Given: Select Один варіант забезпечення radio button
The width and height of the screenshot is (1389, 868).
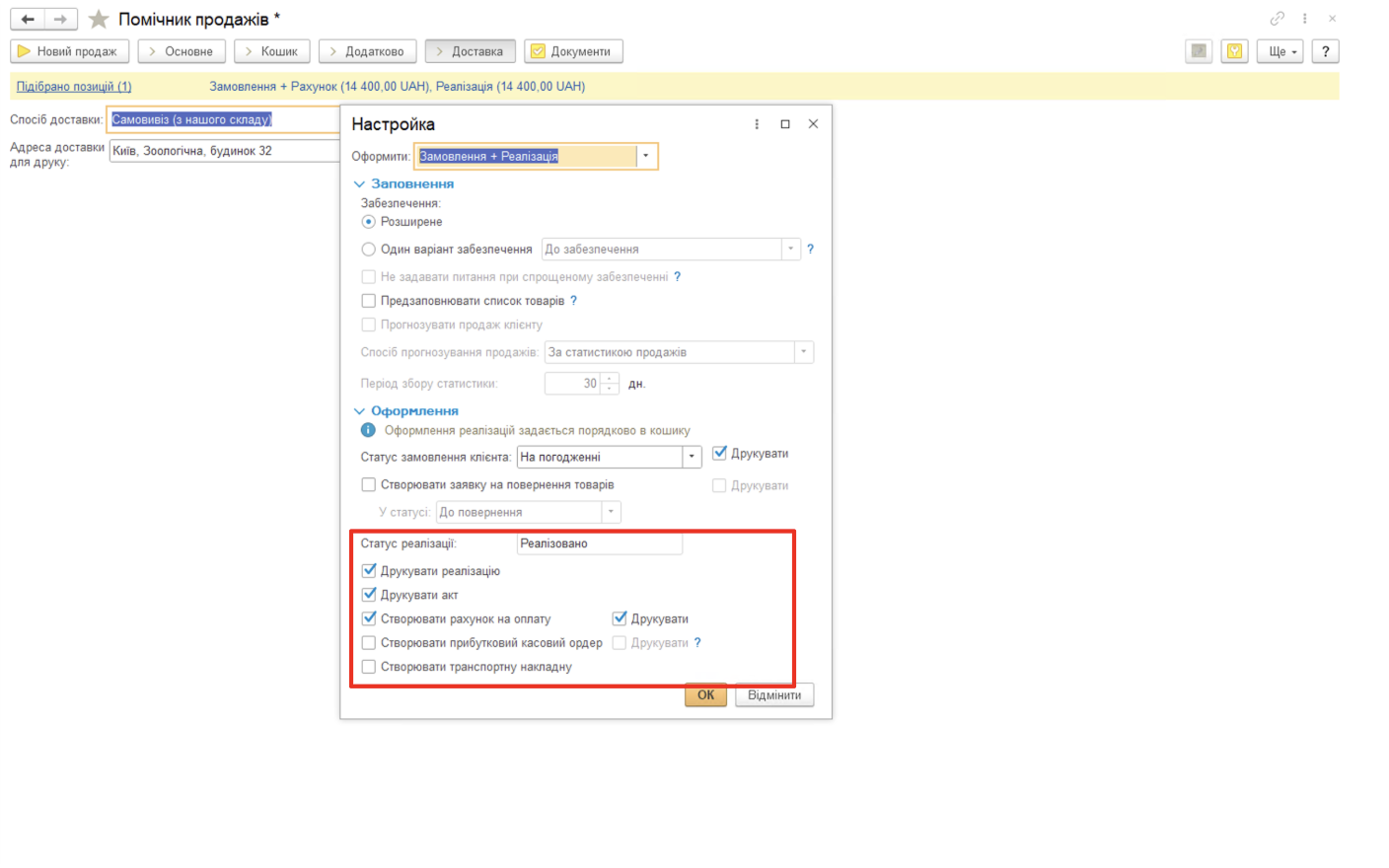Looking at the screenshot, I should pos(369,250).
